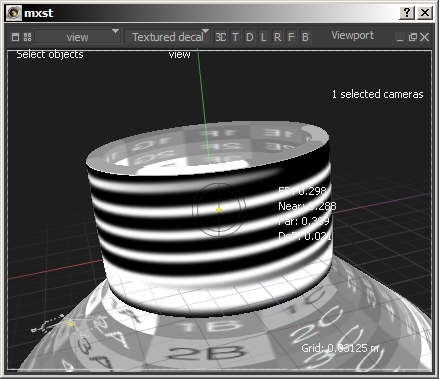Viewport: 439px width, 379px height.
Task: Click the 'DoF: 0.021' readout
Action: pos(305,236)
